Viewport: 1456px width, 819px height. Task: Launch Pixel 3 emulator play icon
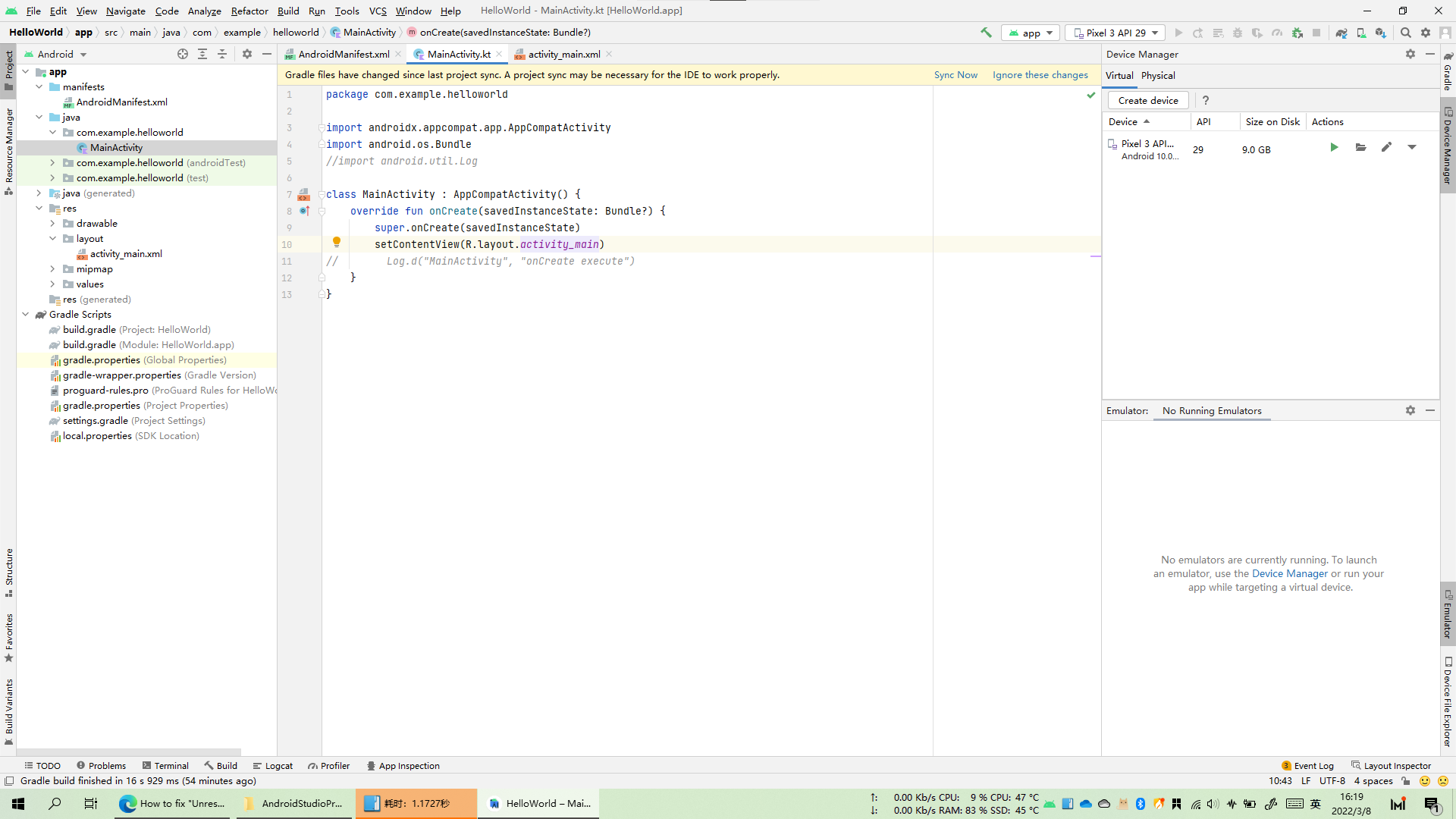1334,147
